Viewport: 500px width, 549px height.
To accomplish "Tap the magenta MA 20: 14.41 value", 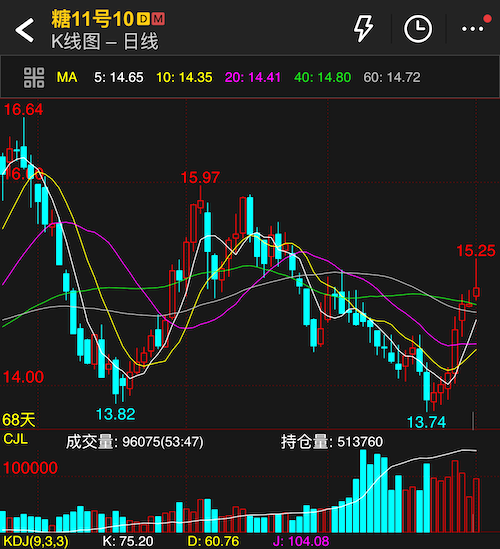I will [253, 77].
